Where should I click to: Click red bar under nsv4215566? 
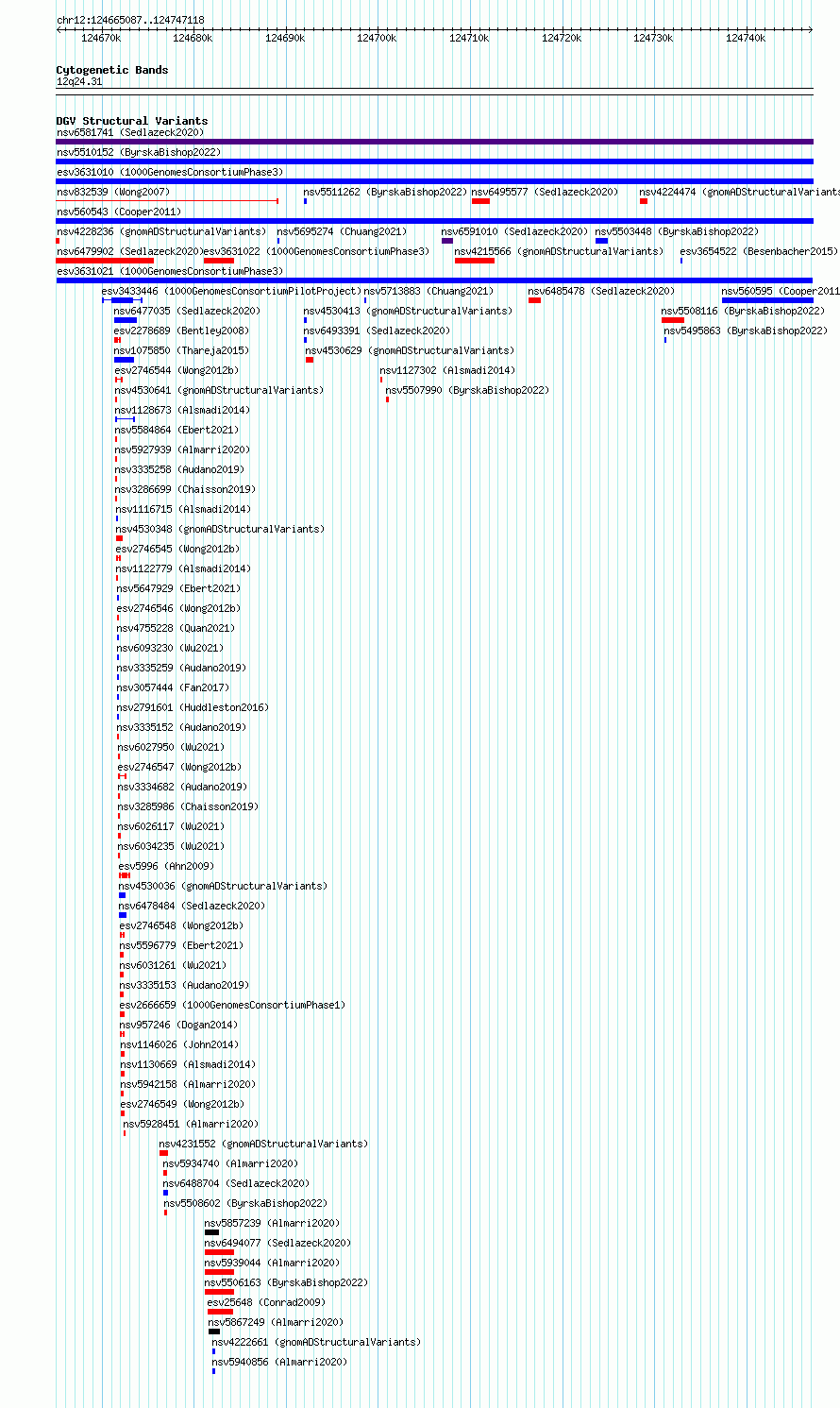[x=474, y=261]
